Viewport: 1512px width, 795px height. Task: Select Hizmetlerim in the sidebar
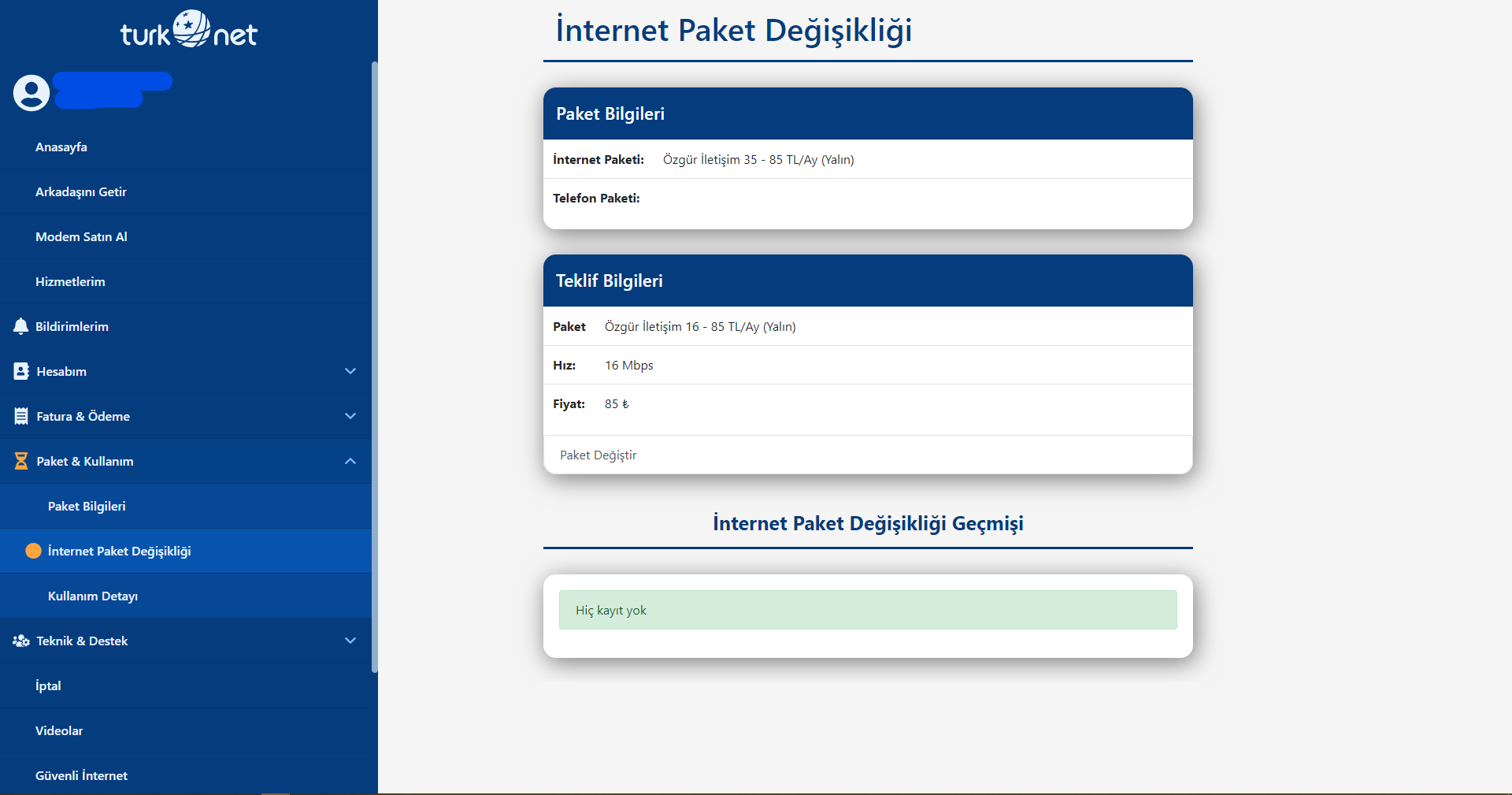click(x=70, y=282)
